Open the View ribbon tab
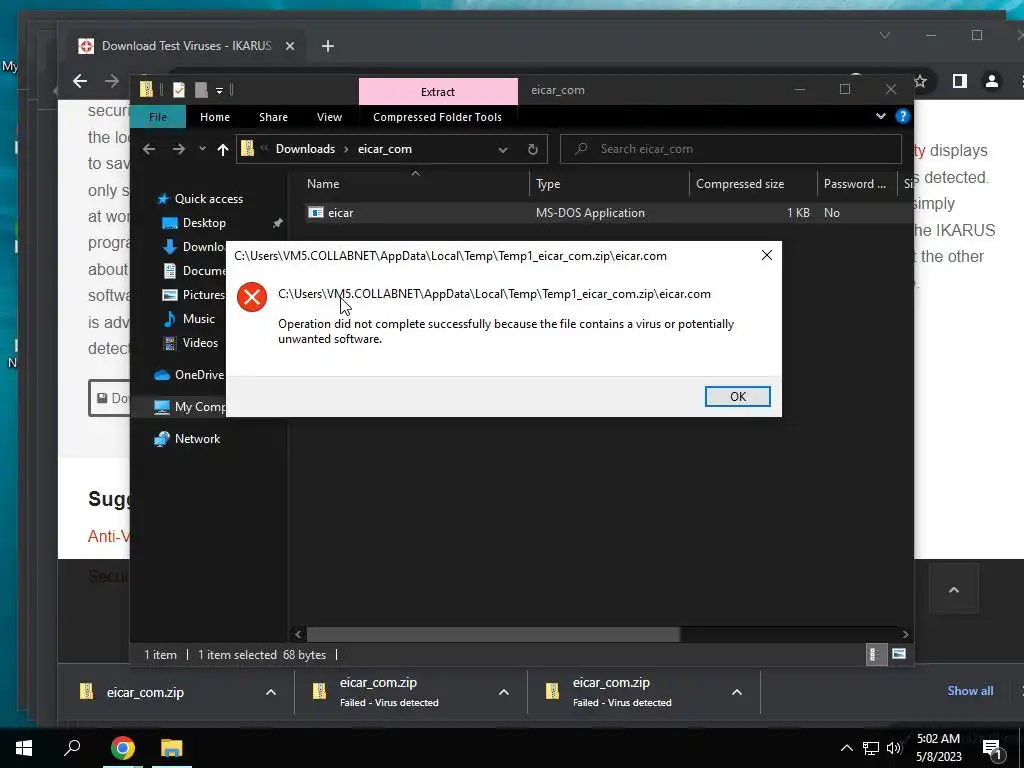This screenshot has height=768, width=1024. pyautogui.click(x=329, y=117)
